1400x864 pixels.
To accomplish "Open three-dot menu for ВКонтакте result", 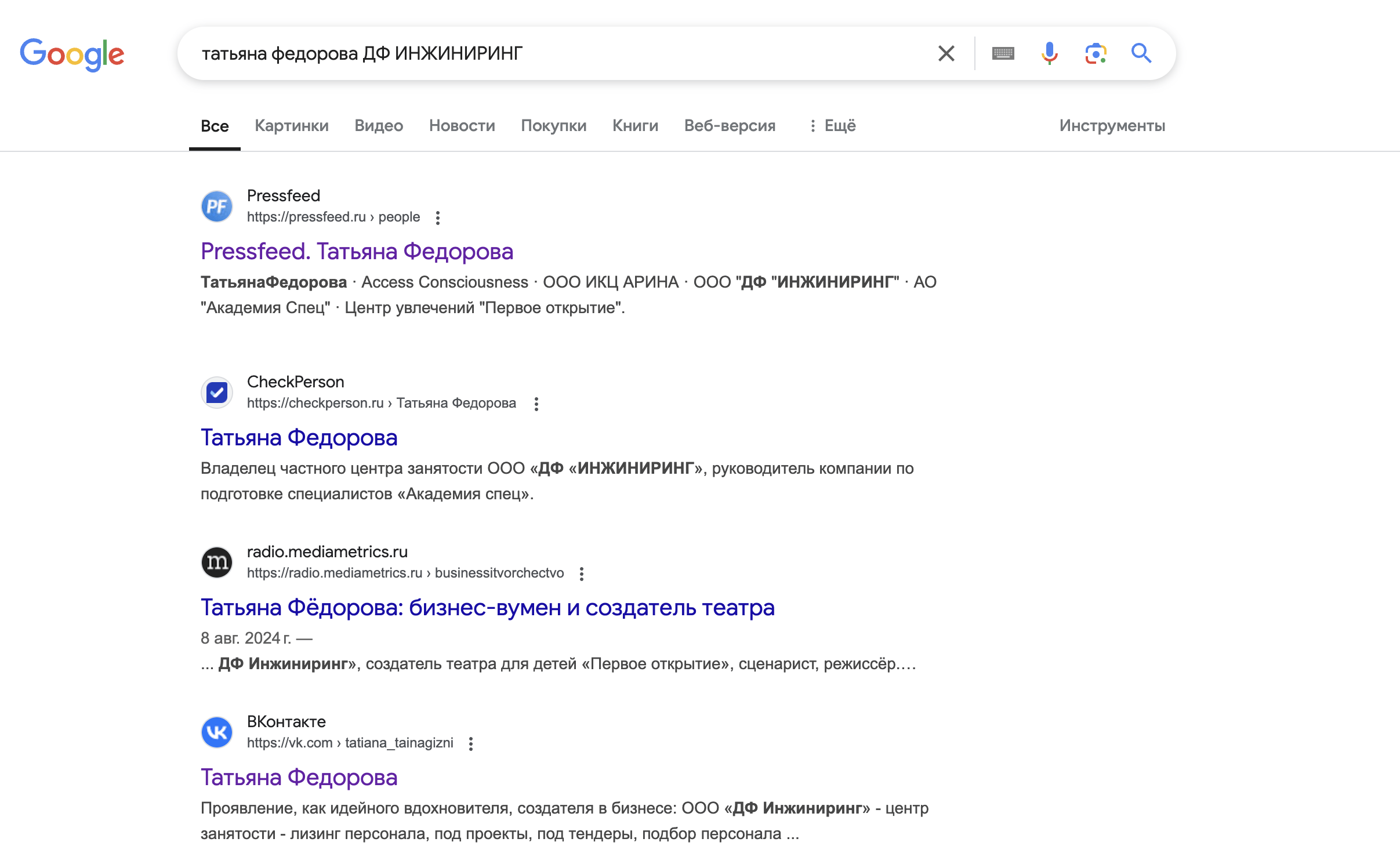I will pyautogui.click(x=471, y=743).
